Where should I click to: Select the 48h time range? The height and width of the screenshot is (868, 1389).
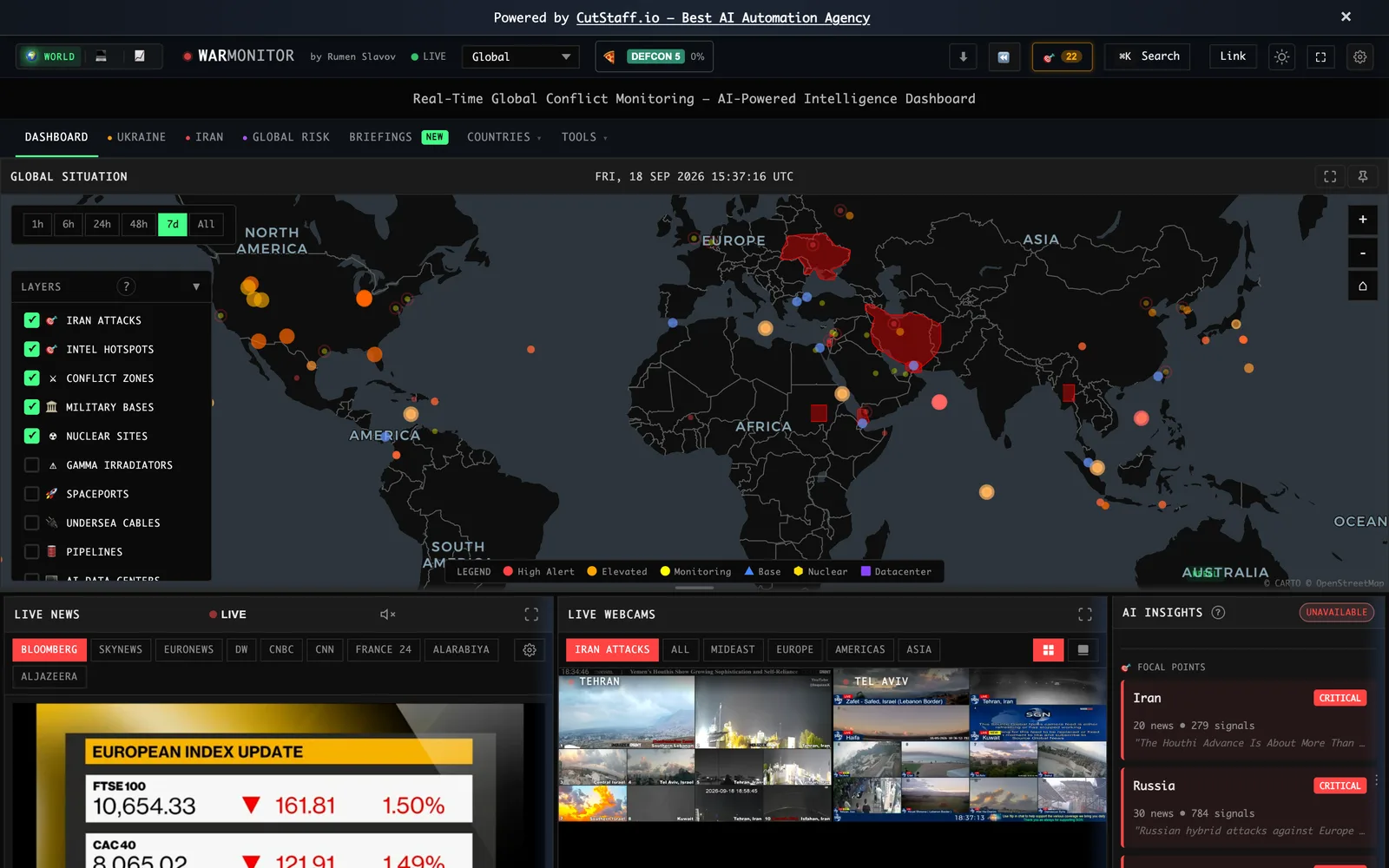pos(139,224)
